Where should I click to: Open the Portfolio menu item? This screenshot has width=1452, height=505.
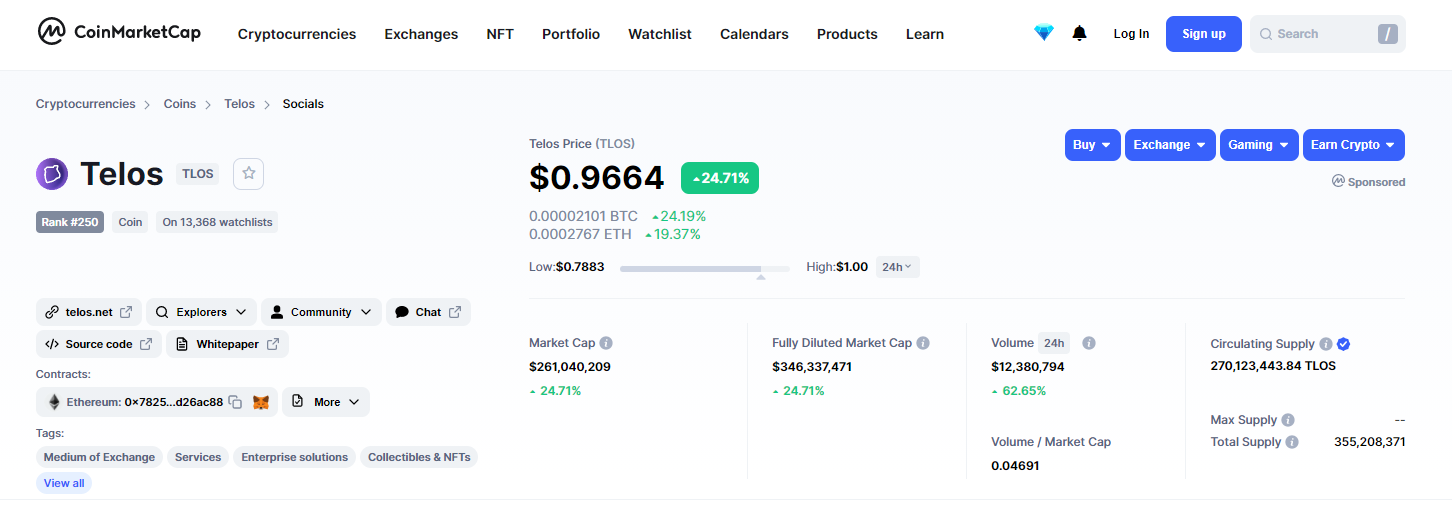571,34
